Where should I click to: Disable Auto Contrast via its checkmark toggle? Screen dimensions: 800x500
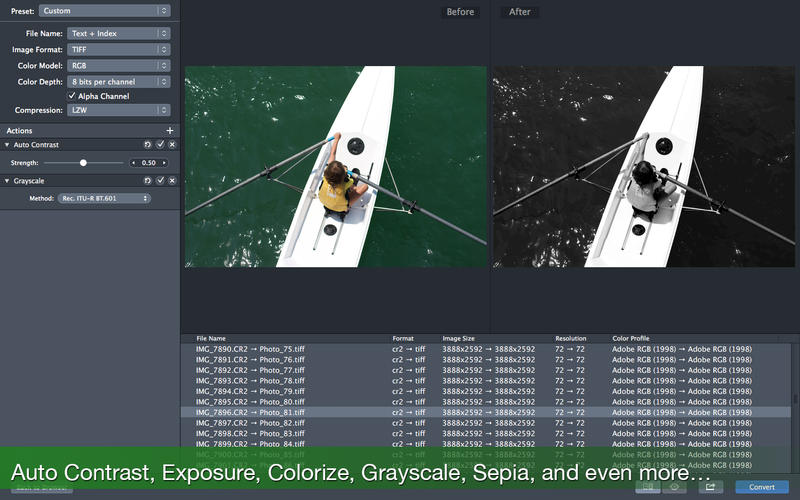[160, 145]
